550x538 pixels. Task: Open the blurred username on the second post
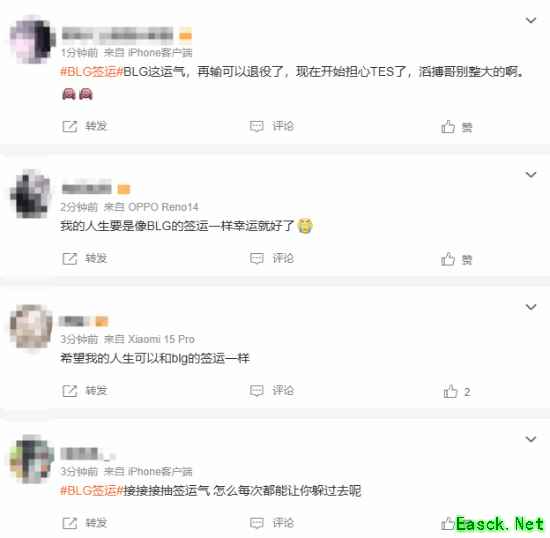pyautogui.click(x=87, y=189)
